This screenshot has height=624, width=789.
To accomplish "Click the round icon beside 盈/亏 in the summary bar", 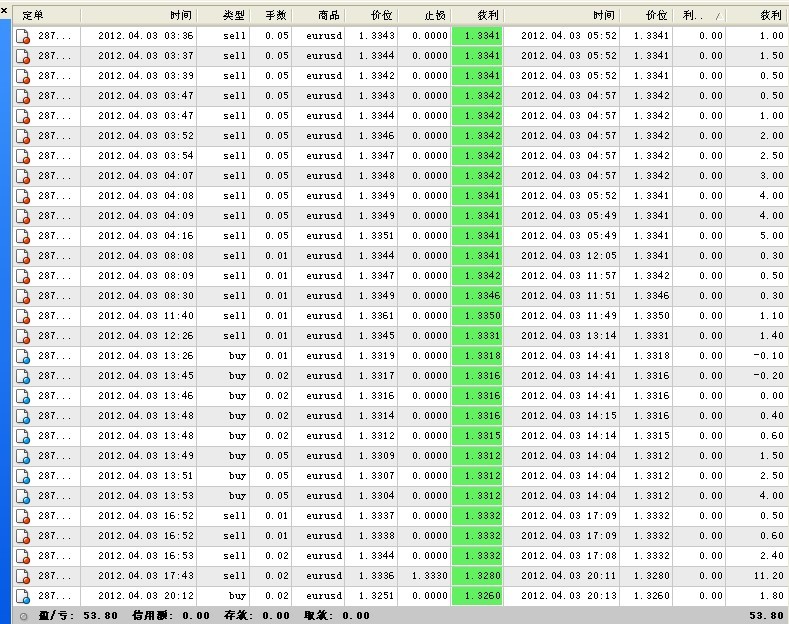I will point(23,616).
